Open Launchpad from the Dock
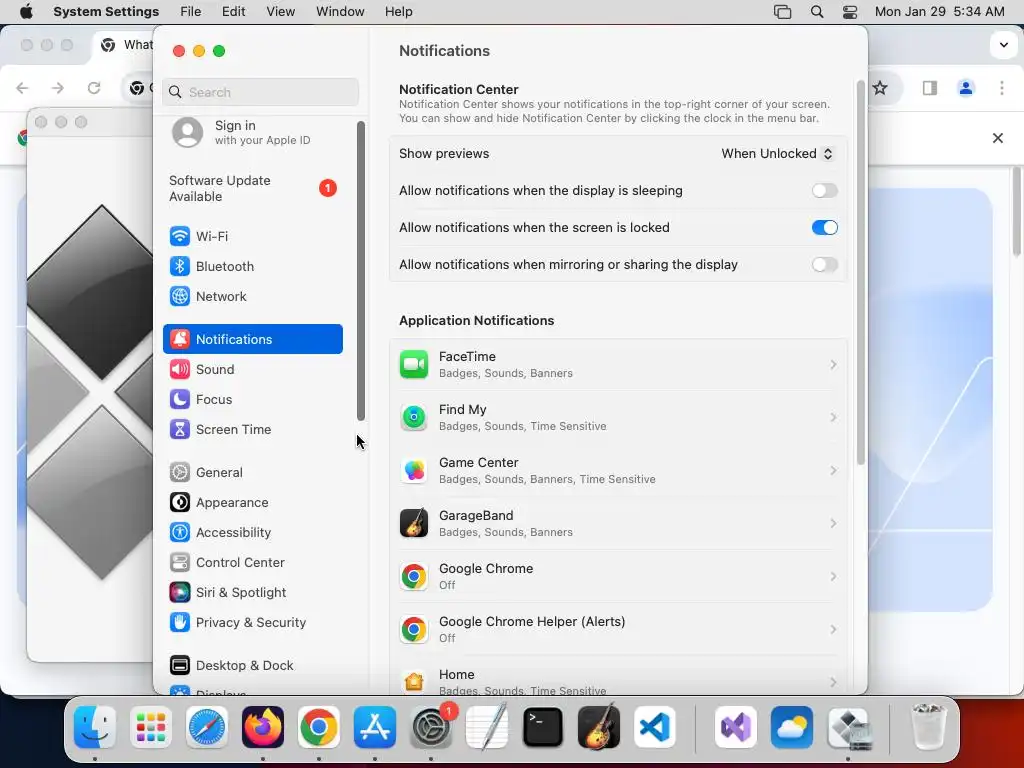This screenshot has height=768, width=1024. click(x=151, y=727)
